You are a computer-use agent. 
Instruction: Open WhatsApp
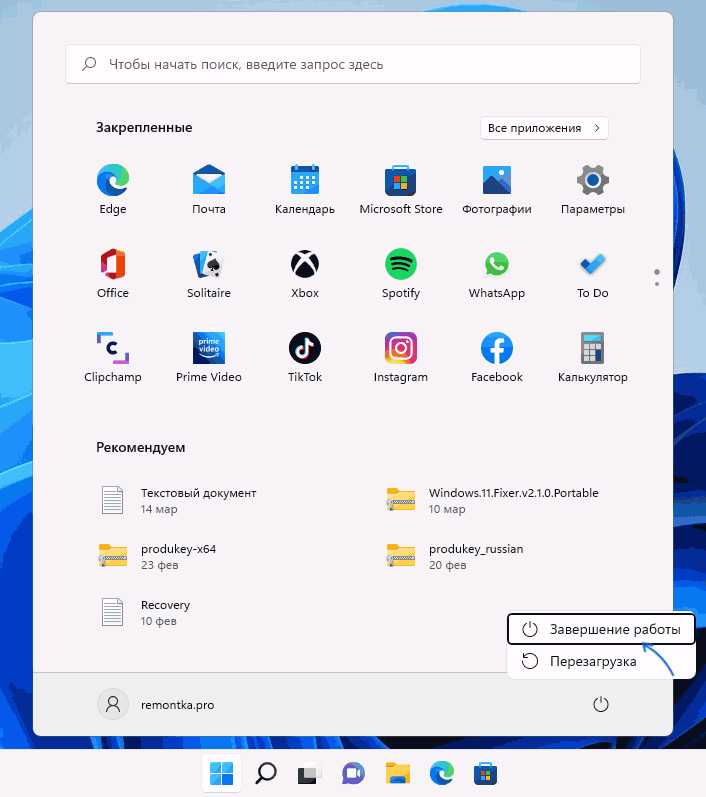tap(497, 273)
